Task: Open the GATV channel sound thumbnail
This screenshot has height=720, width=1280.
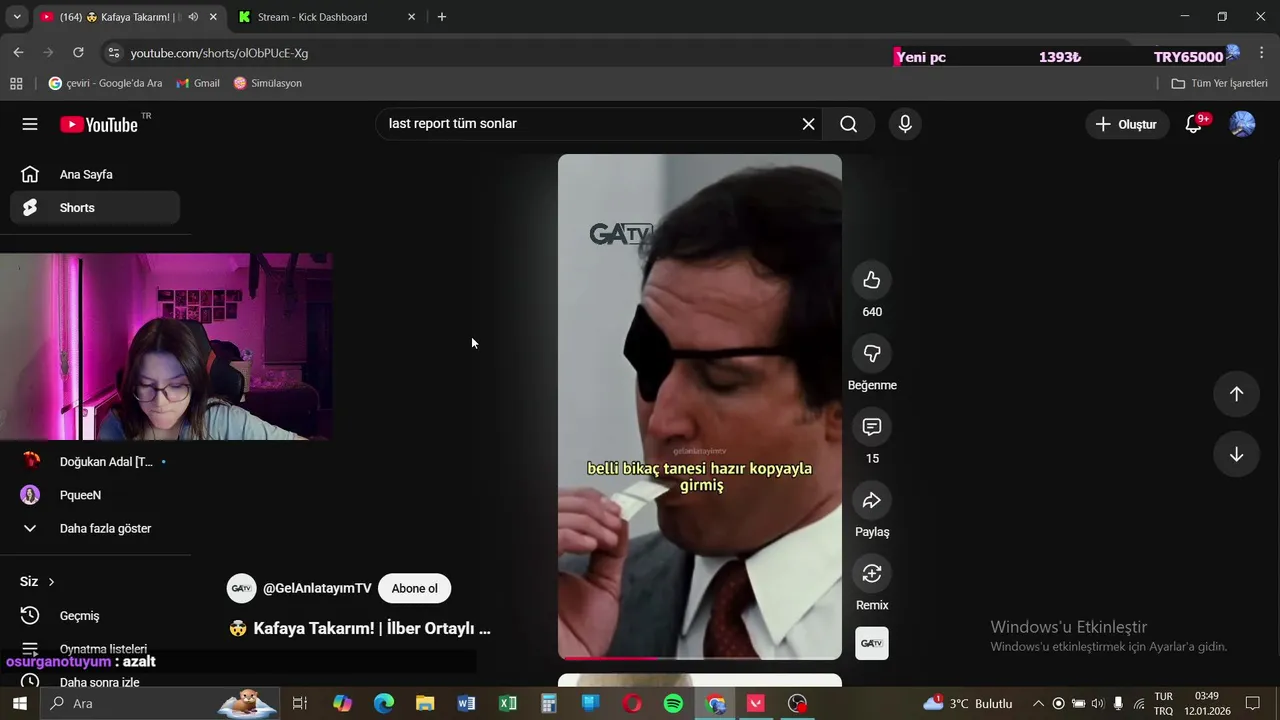Action: (872, 643)
